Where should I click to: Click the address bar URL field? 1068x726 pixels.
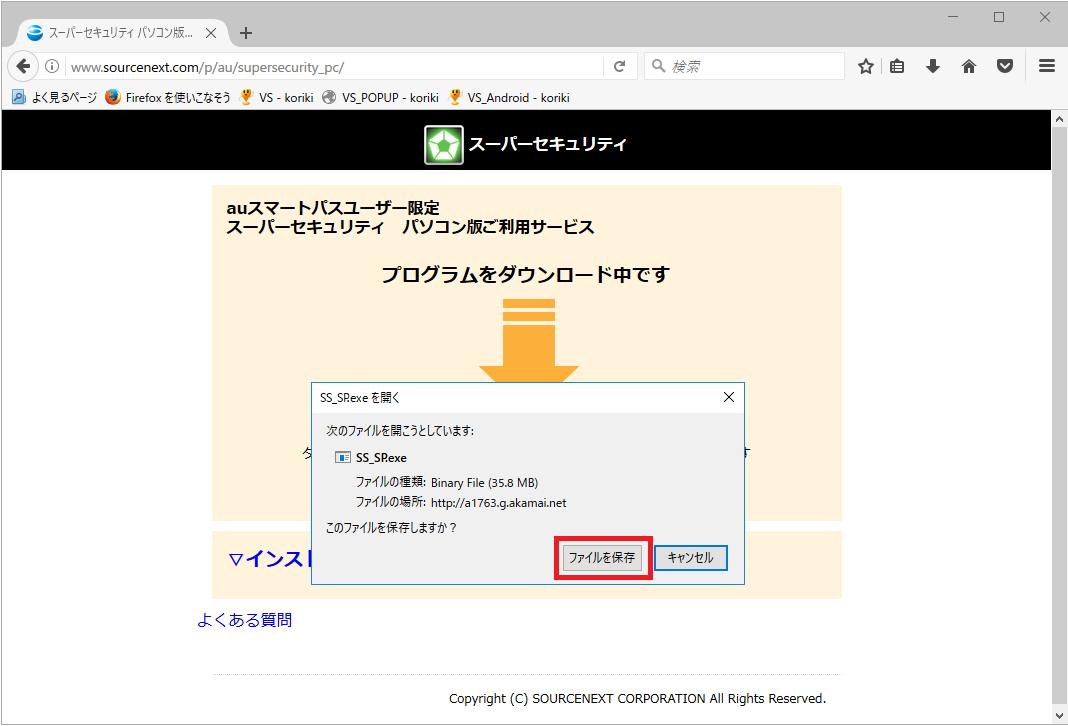coord(334,67)
